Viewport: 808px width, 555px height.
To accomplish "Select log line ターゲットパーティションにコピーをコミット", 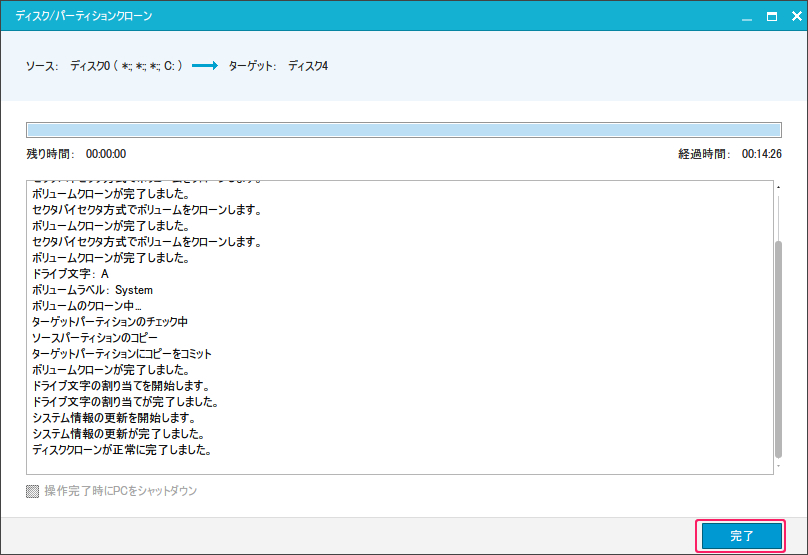I will 122,354.
